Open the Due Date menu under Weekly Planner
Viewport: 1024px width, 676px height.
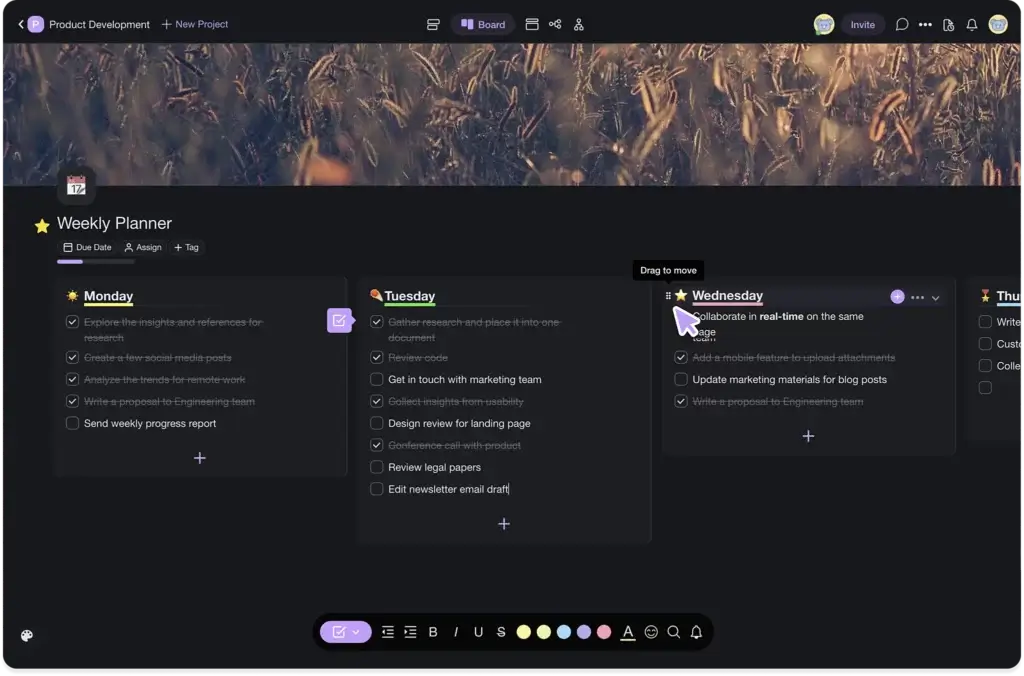88,247
